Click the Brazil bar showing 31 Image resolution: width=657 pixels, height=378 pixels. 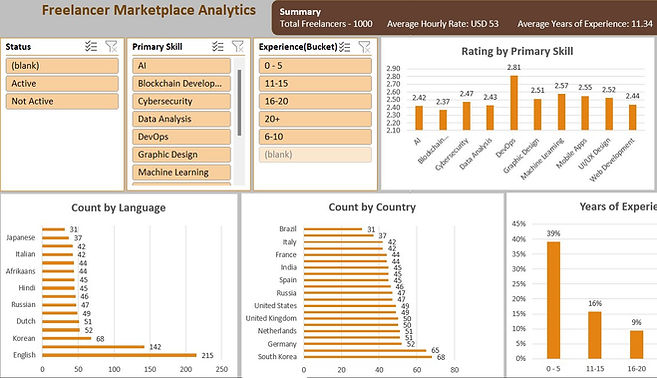pos(333,229)
